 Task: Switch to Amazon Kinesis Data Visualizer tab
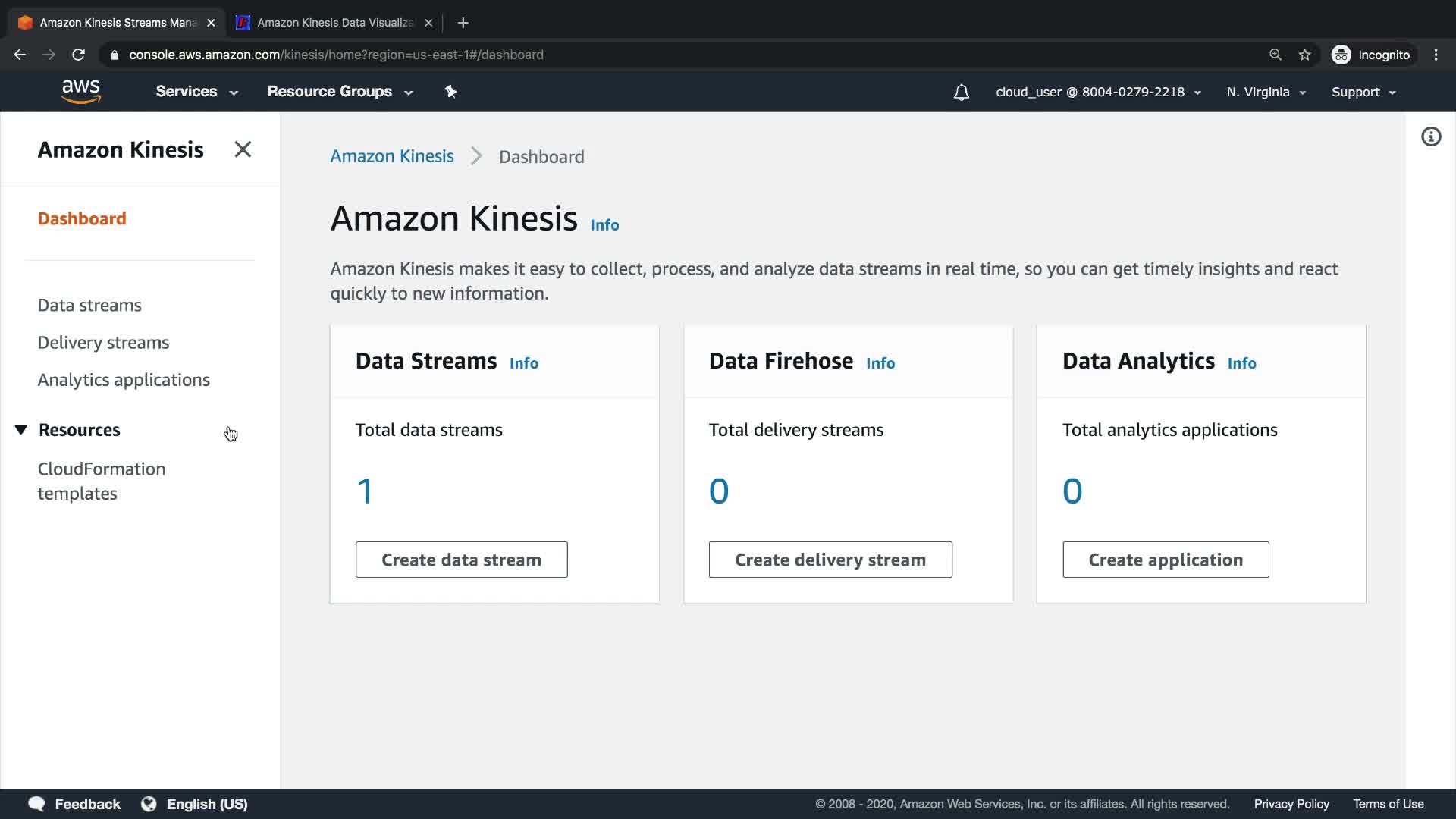[x=334, y=23]
